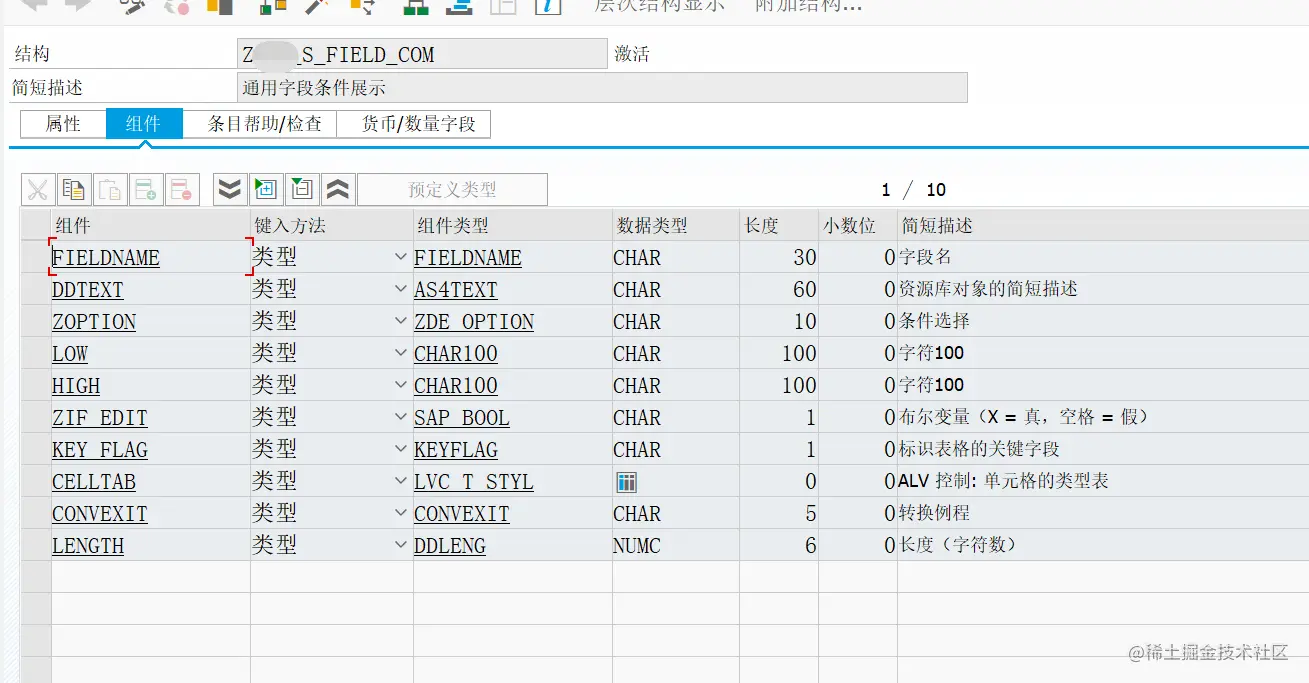Click the structure name field Z…S_FIELD_COM
The height and width of the screenshot is (683, 1309).
pos(422,54)
